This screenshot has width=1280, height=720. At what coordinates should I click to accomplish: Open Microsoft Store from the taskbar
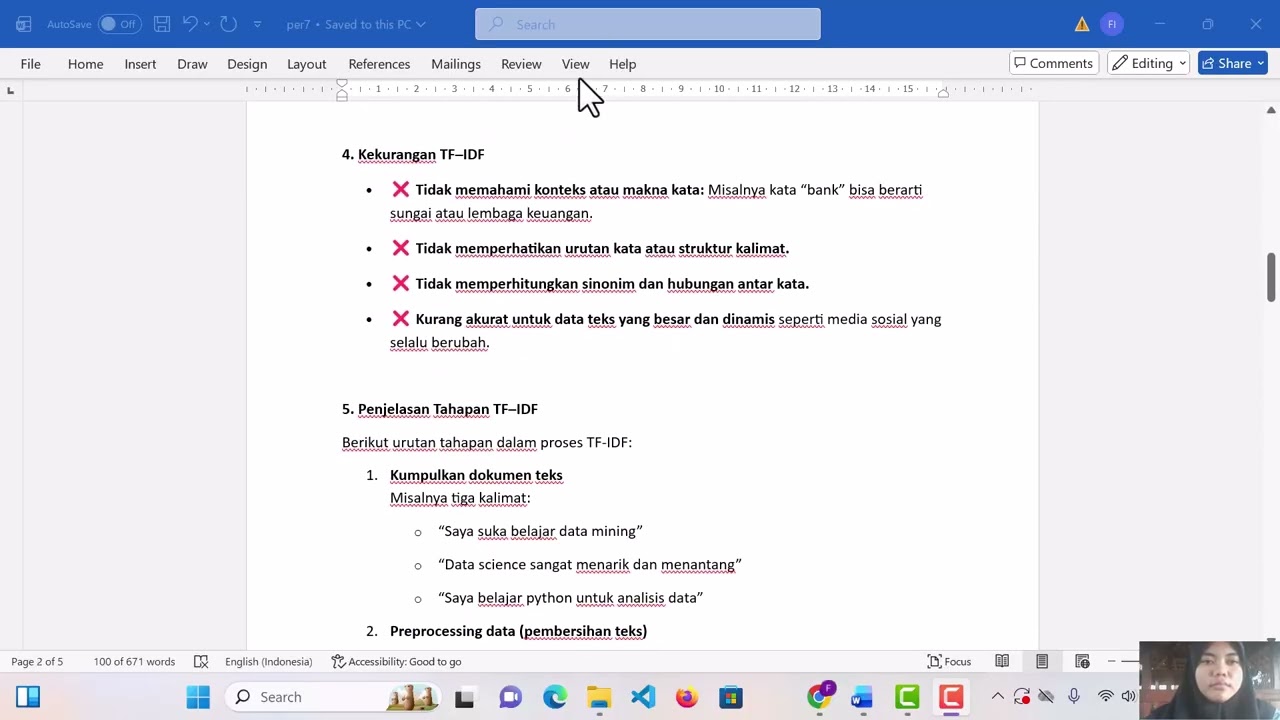click(x=731, y=697)
